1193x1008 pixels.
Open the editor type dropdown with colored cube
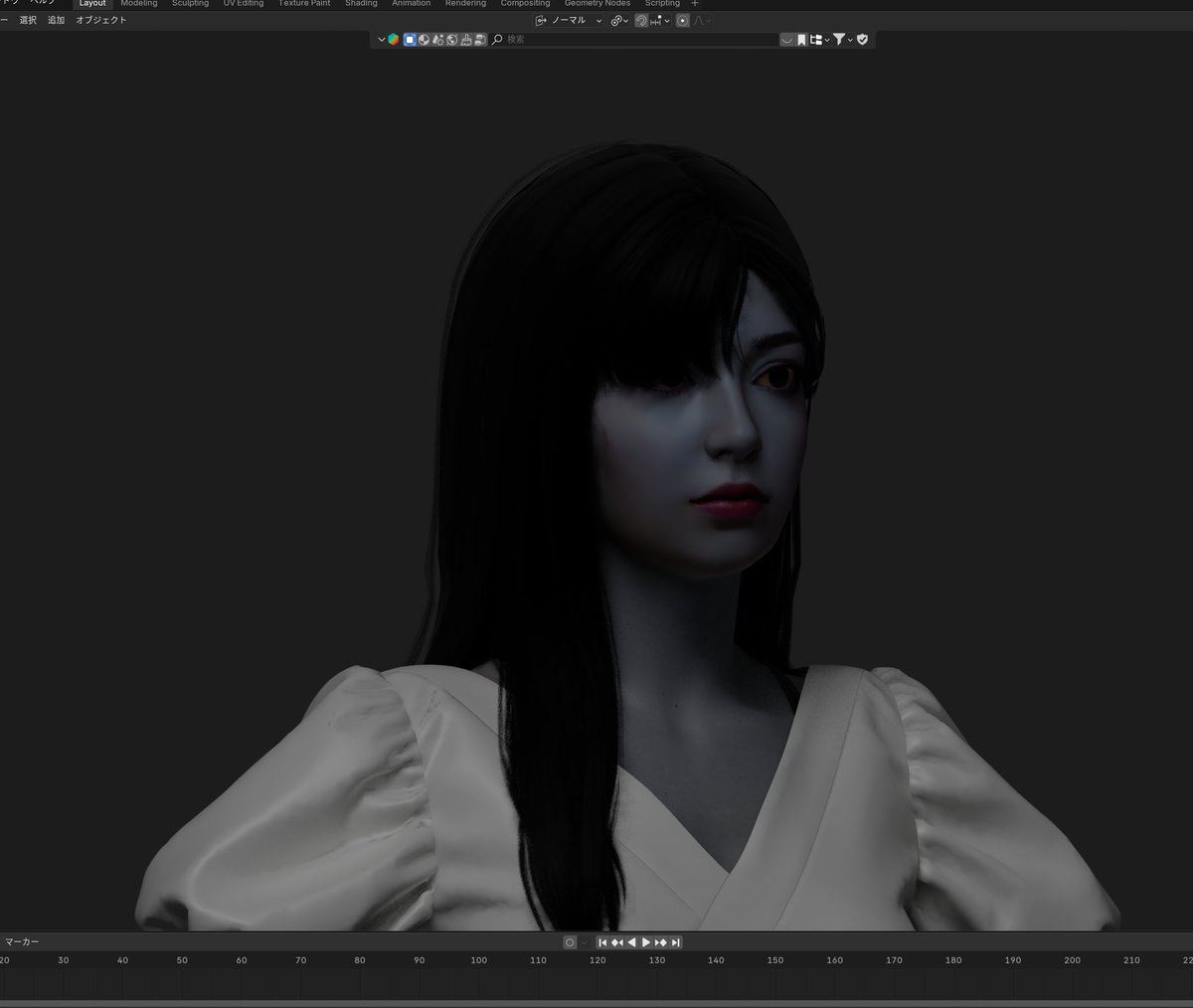click(x=389, y=40)
